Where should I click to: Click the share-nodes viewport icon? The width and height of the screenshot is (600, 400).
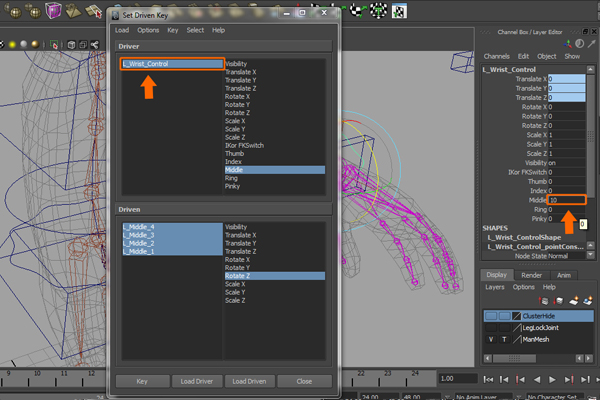[95, 45]
